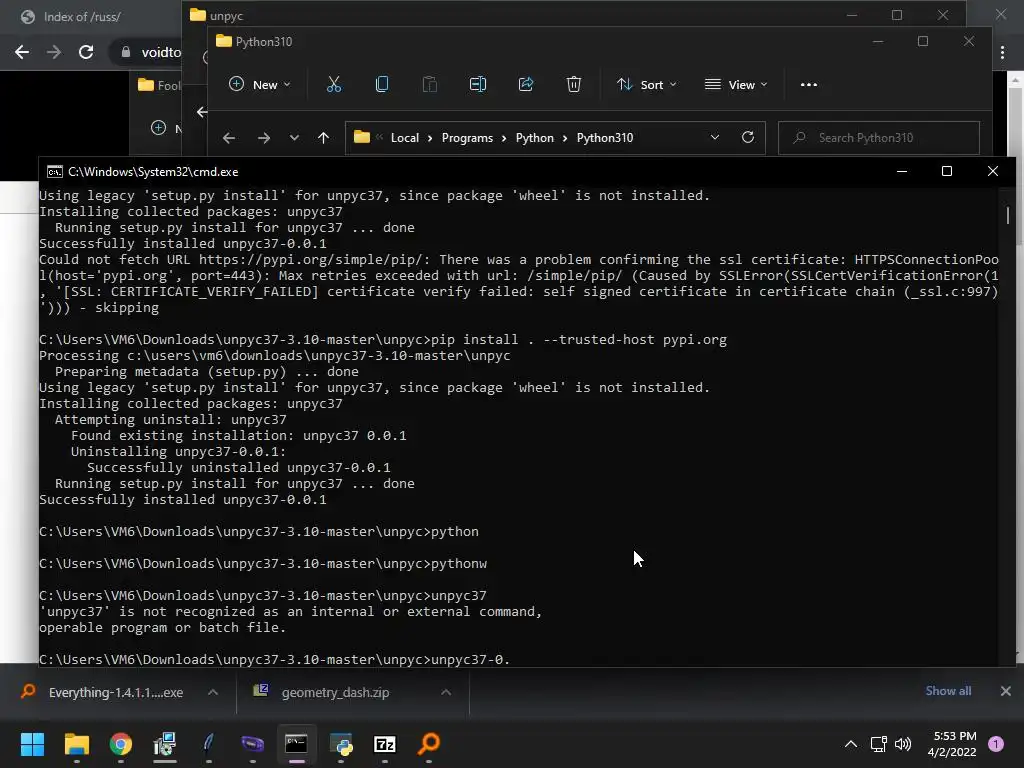The height and width of the screenshot is (768, 1024).
Task: Click the Python breadcrumb in address bar
Action: (x=535, y=138)
